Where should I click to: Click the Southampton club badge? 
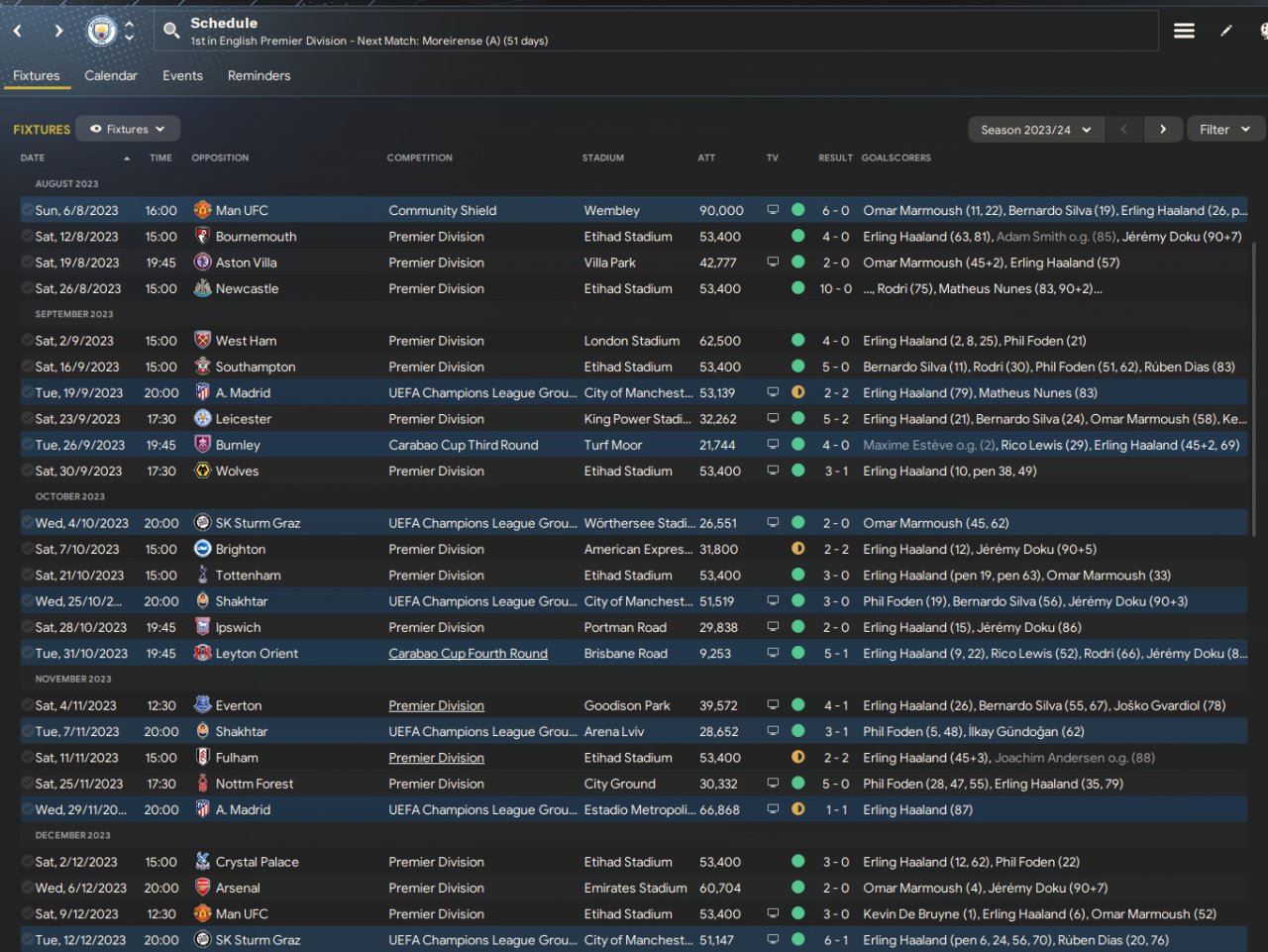tap(202, 367)
